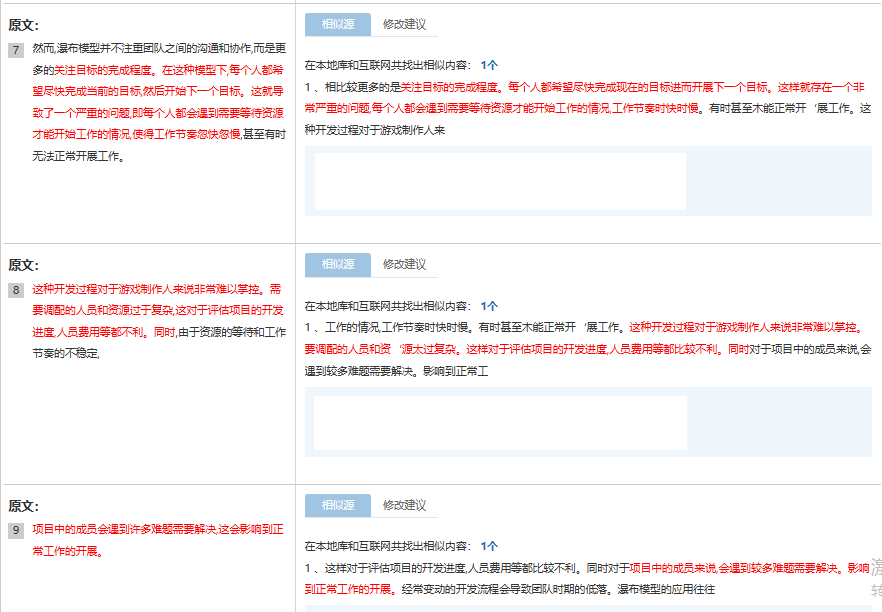
Task: Click the 原文 heading above paragraph 7
Action: point(24,25)
